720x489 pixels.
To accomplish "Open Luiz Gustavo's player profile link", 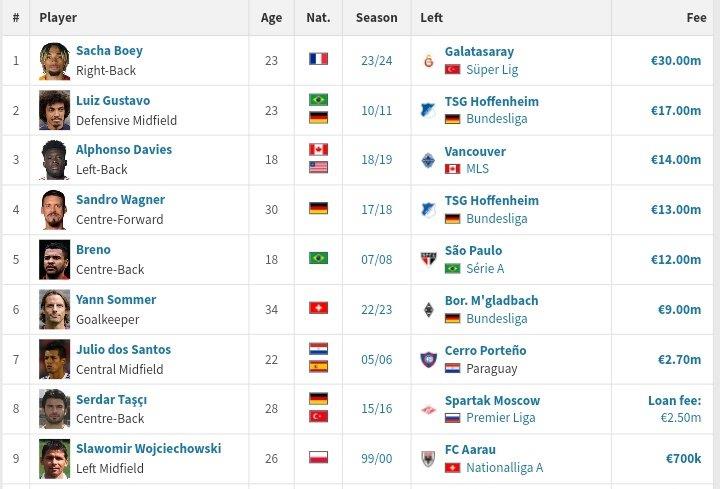I will 113,101.
